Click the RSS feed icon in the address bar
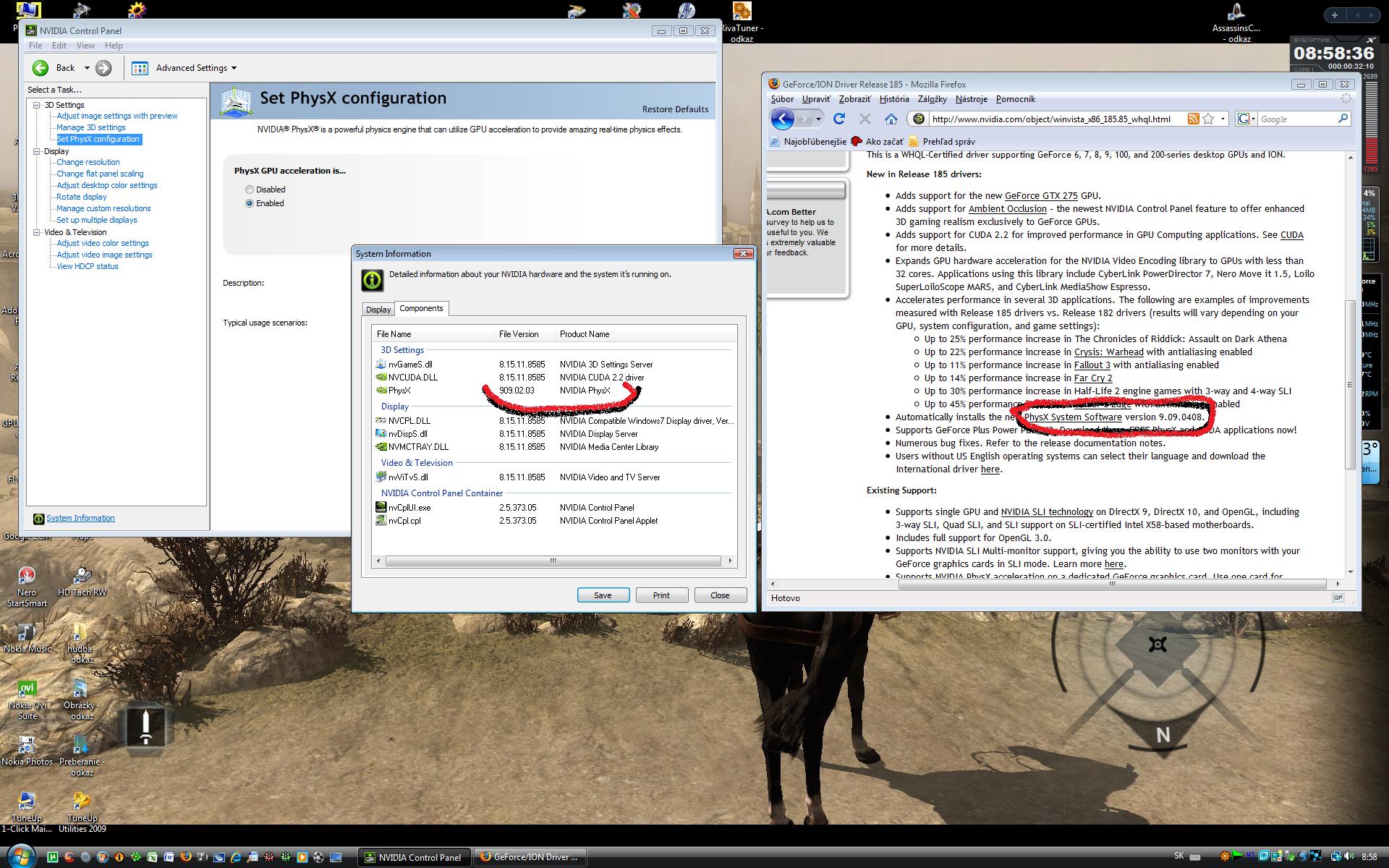 point(1193,119)
